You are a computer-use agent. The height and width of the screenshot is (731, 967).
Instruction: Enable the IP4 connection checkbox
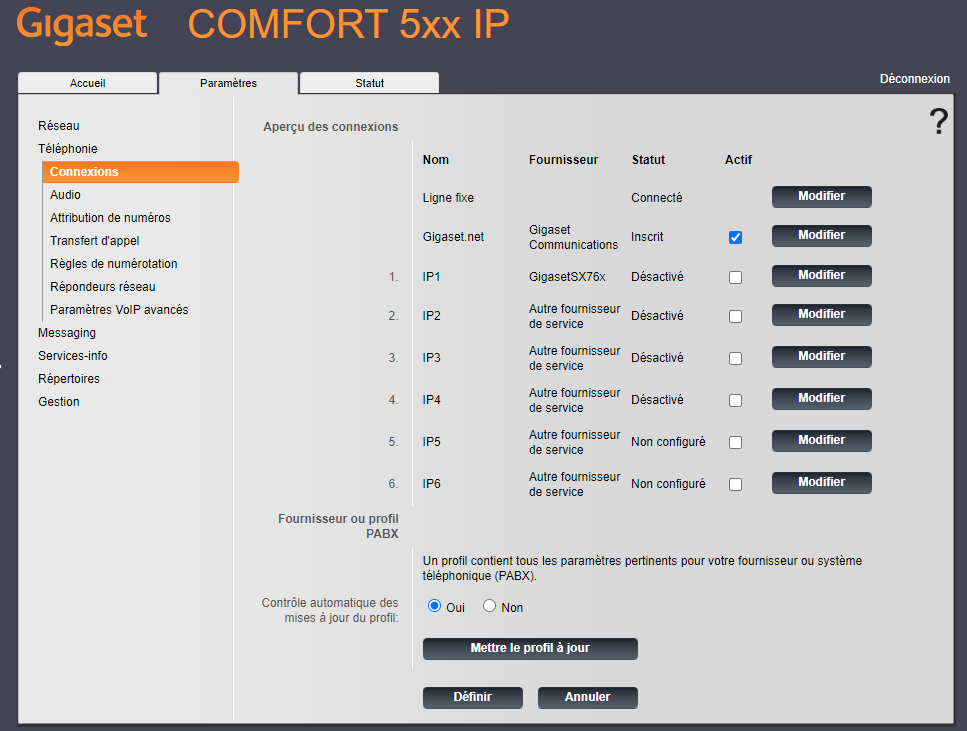coord(735,400)
